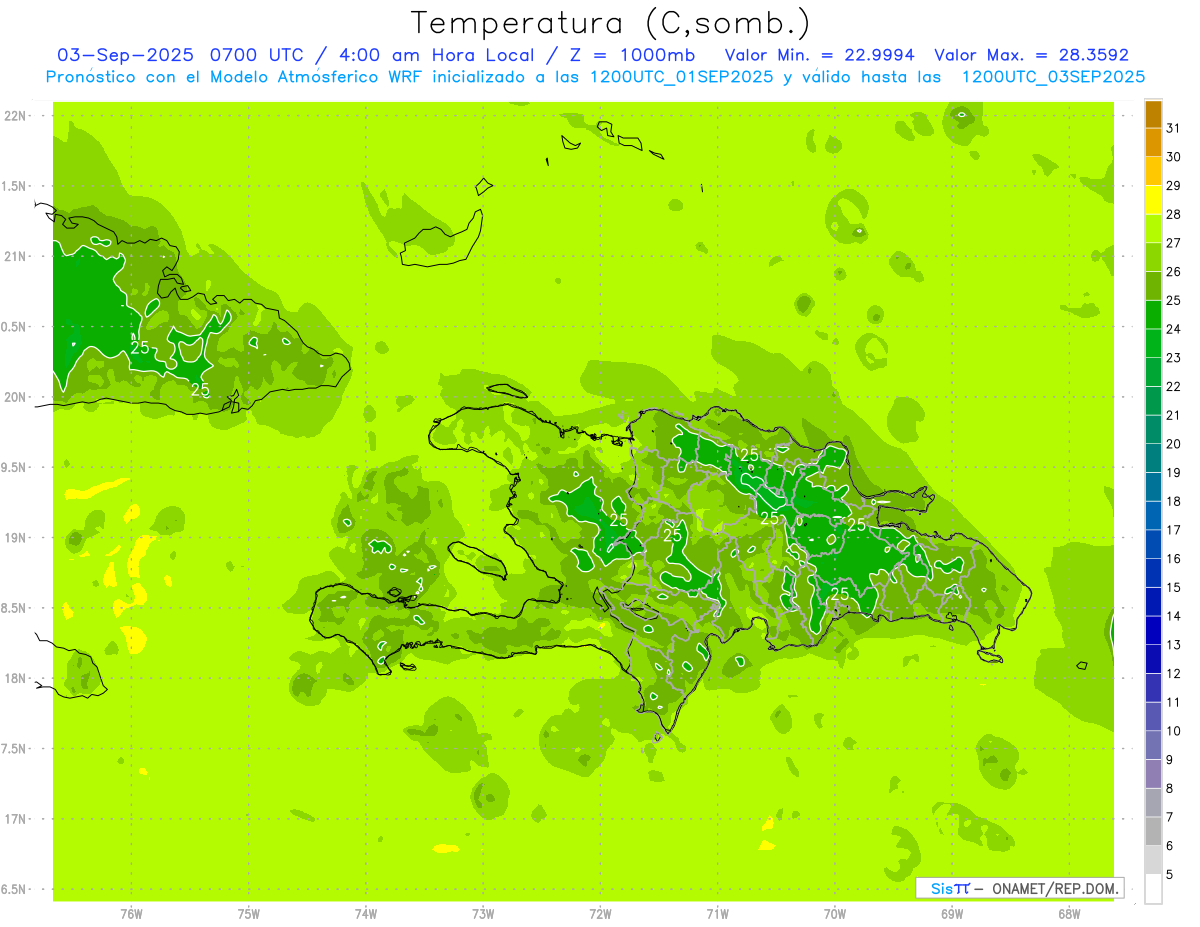The width and height of the screenshot is (1200, 927).
Task: Click the '74W' longitude label
Action: tap(366, 914)
